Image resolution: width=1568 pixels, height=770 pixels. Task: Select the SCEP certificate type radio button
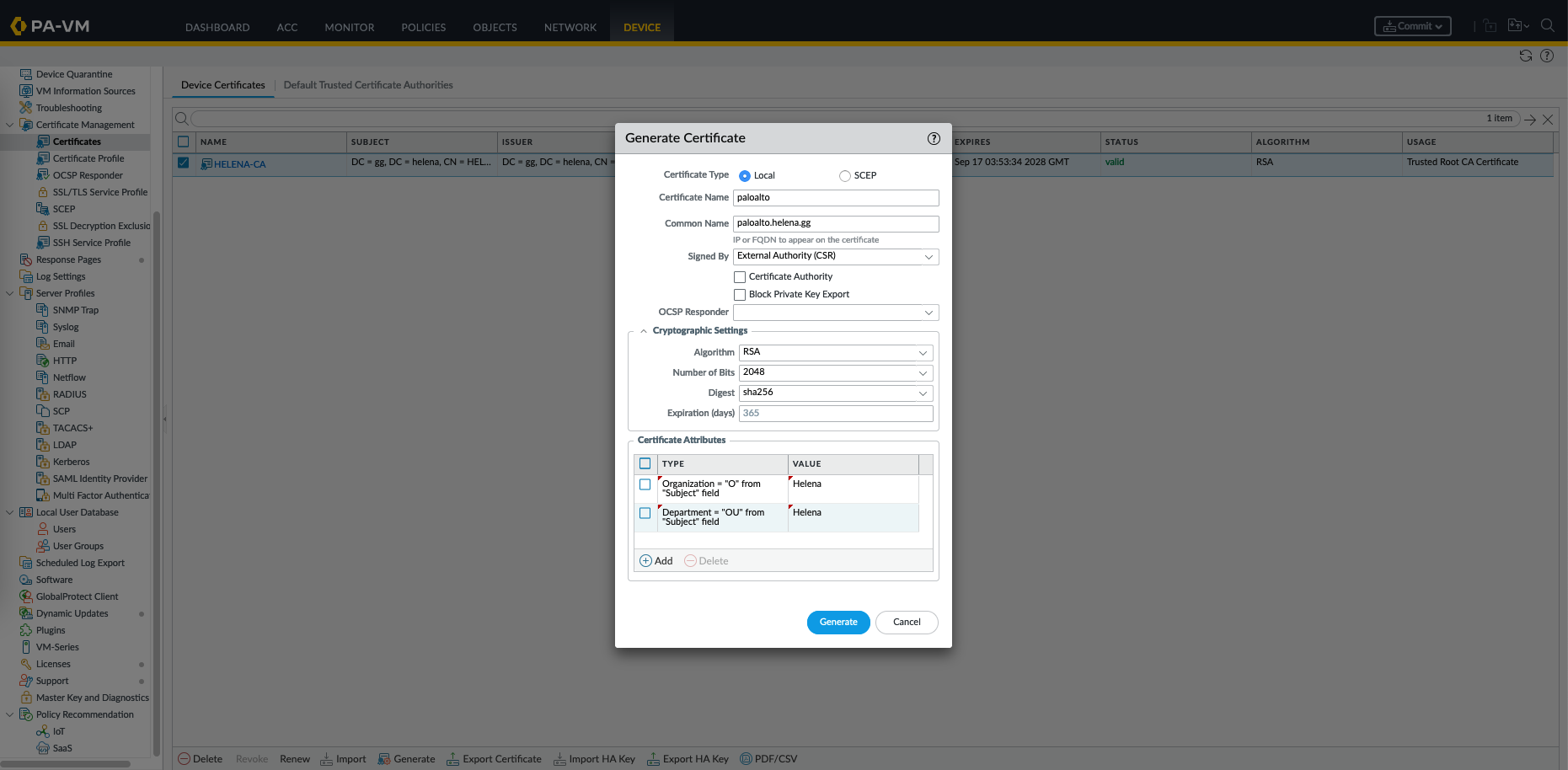tap(844, 176)
